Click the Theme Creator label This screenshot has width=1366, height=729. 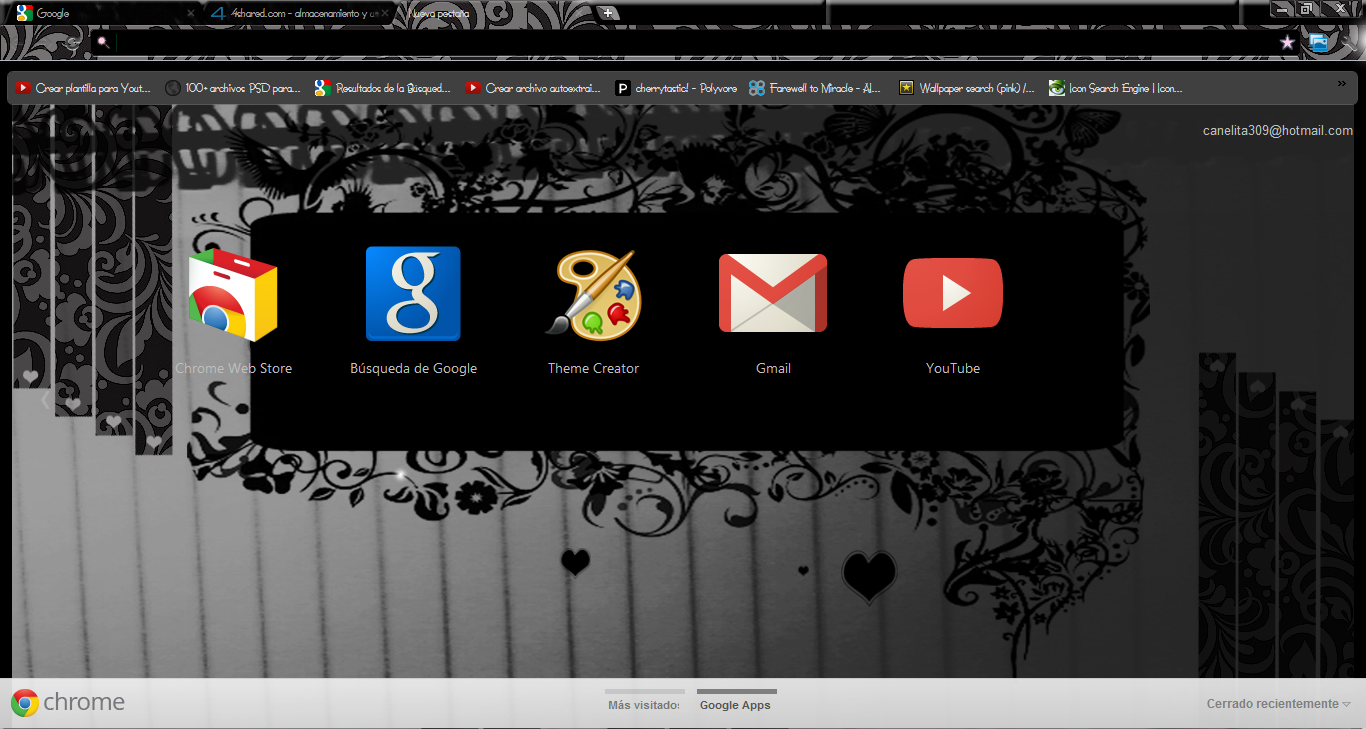(593, 368)
